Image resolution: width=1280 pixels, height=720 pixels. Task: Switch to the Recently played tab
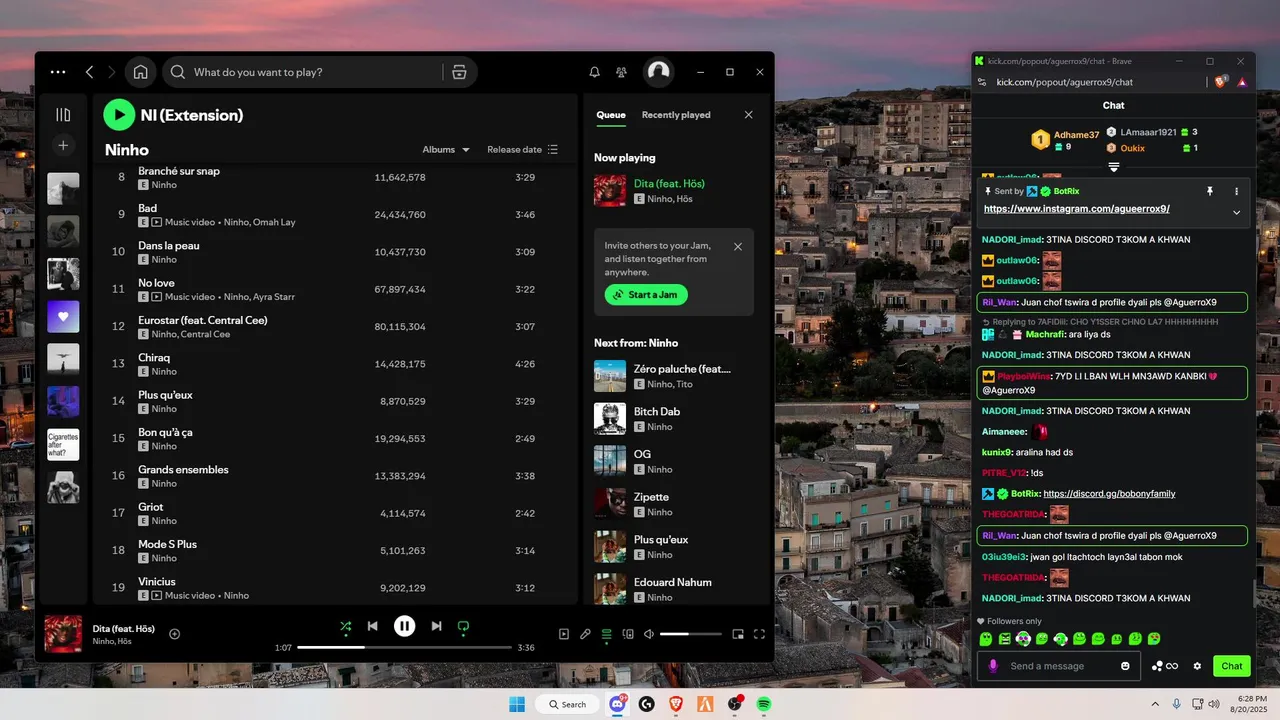click(x=676, y=115)
